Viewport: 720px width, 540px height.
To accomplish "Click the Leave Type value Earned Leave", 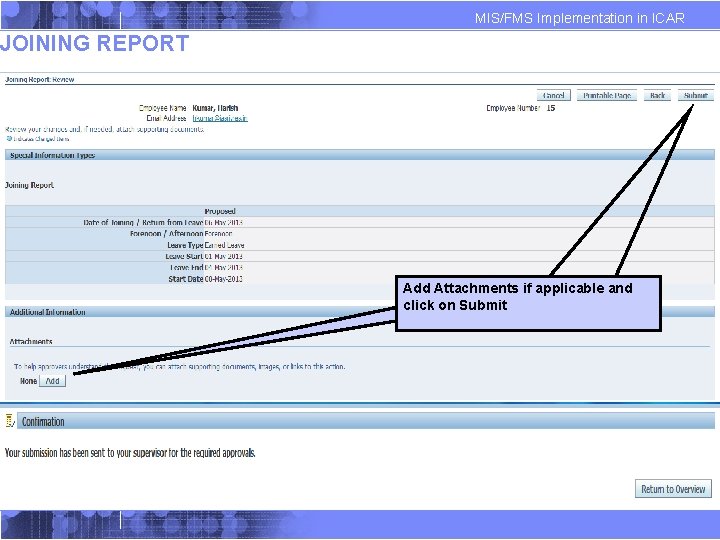I will tap(224, 245).
